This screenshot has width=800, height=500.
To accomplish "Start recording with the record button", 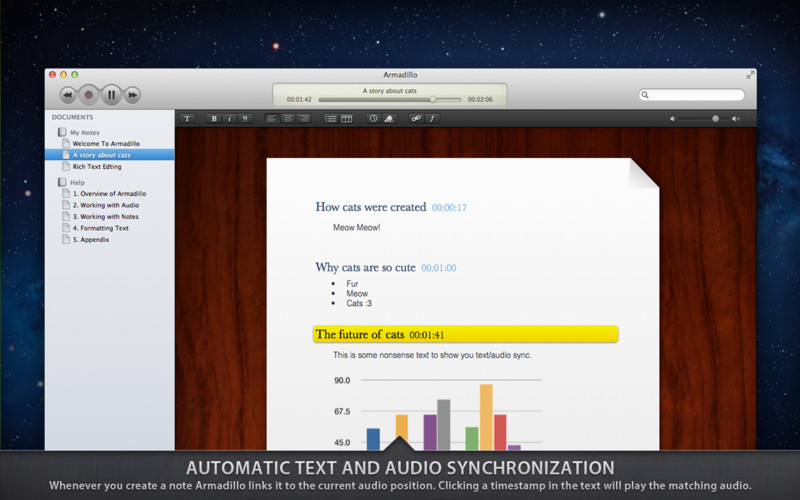I will point(89,95).
